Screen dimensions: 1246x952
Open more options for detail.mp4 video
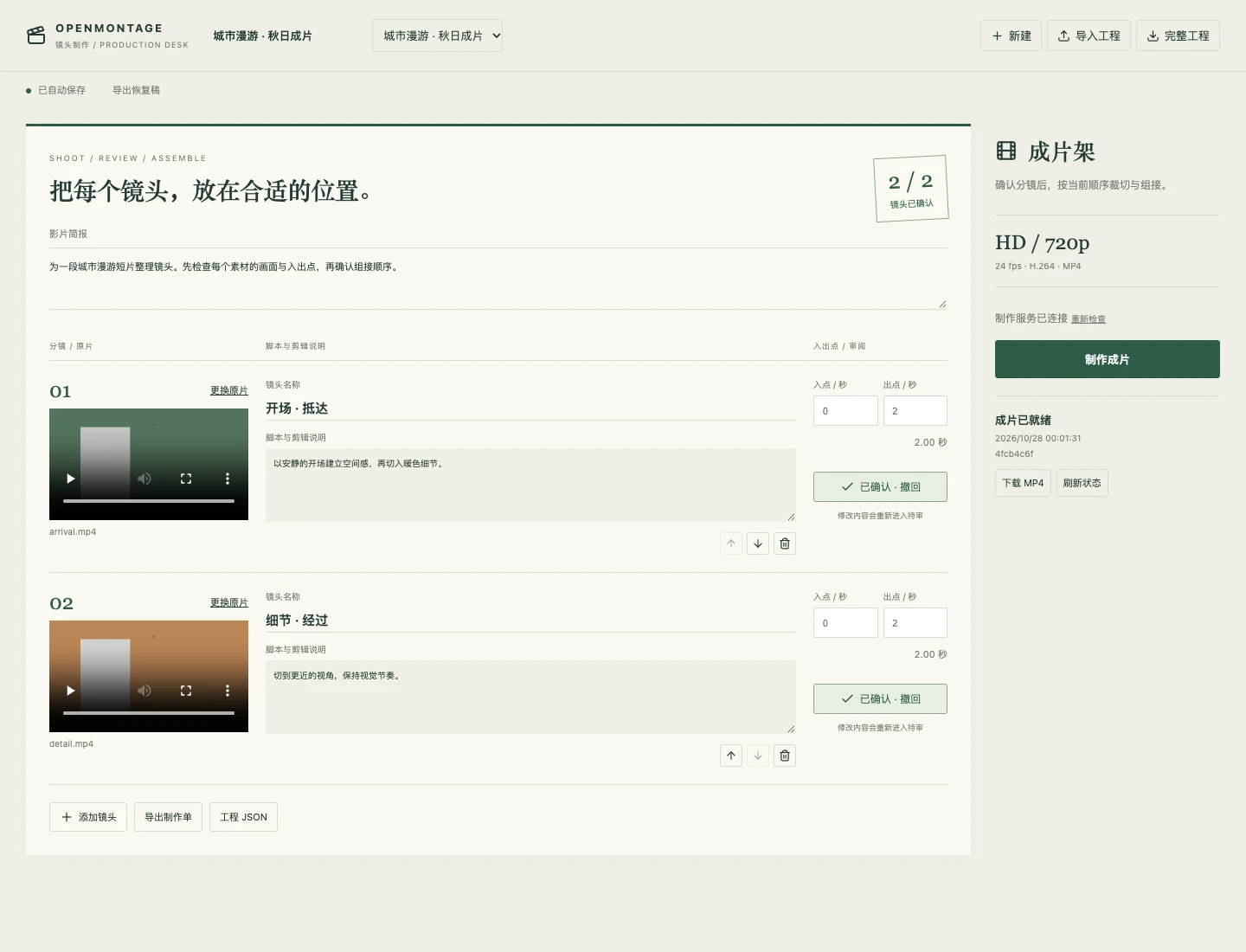tap(228, 691)
